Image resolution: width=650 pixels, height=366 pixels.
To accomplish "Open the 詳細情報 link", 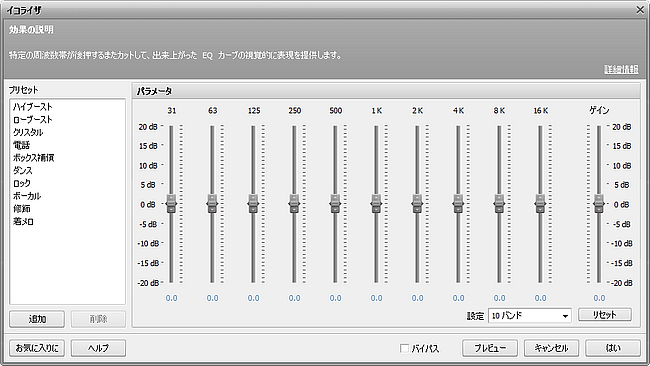I will tap(621, 69).
